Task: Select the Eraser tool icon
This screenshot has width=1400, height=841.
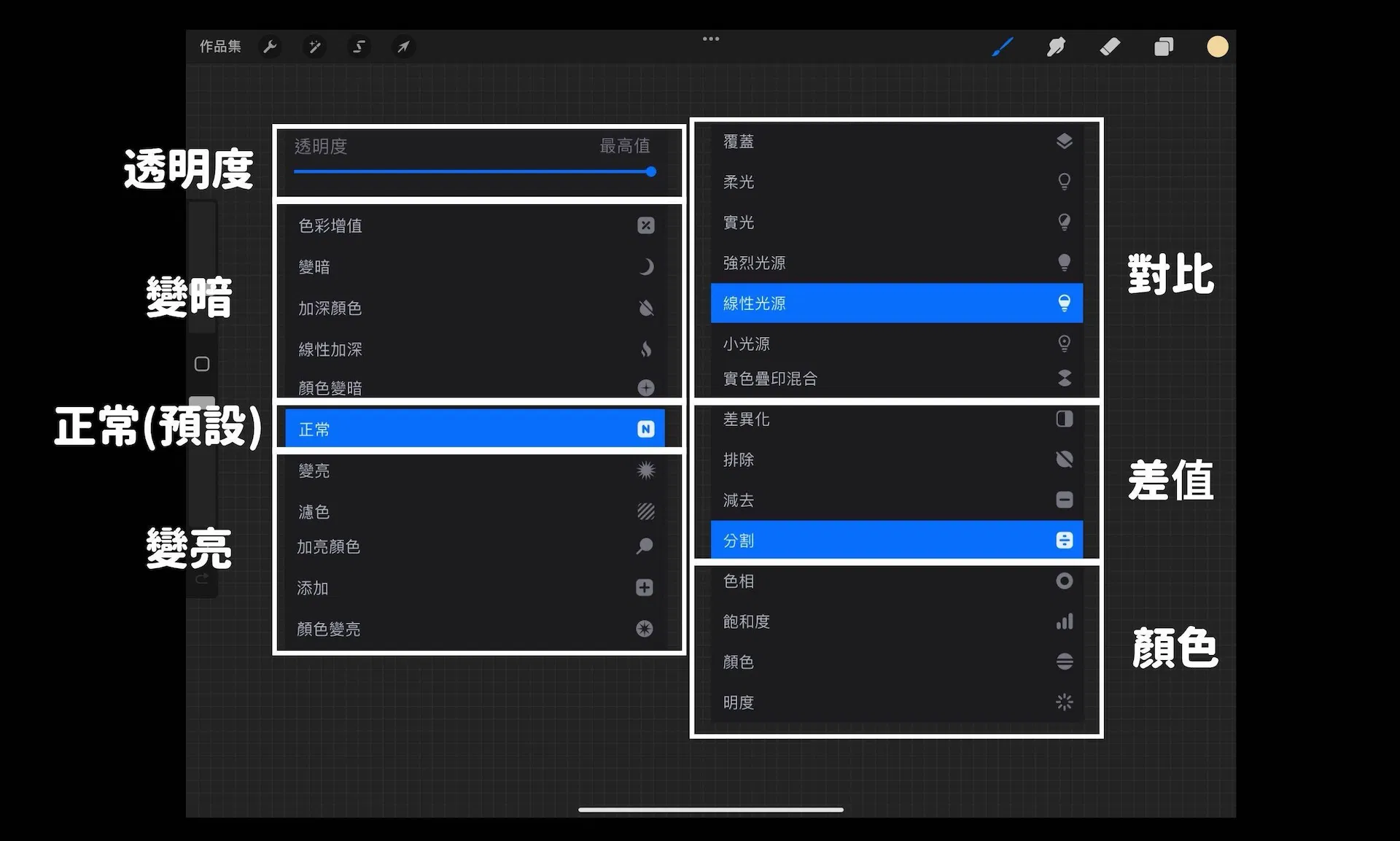Action: [x=1110, y=47]
